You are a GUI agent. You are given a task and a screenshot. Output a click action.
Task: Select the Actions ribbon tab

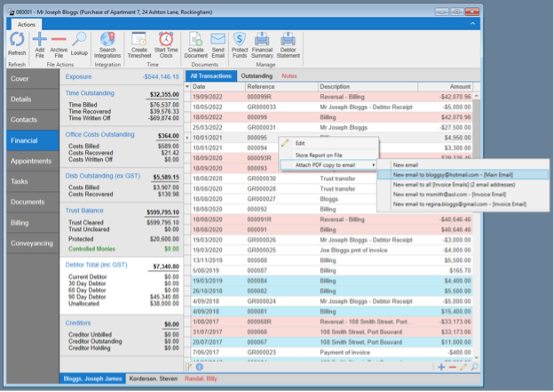pos(26,24)
